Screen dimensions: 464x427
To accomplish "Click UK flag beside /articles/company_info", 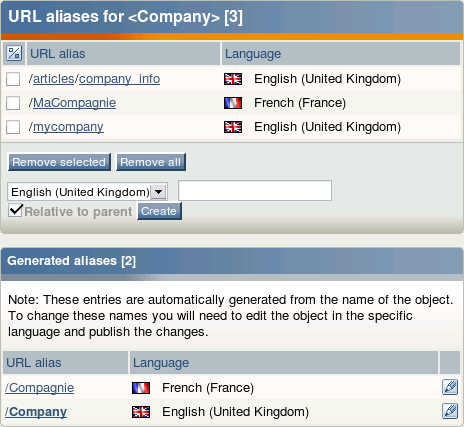I will [x=233, y=79].
